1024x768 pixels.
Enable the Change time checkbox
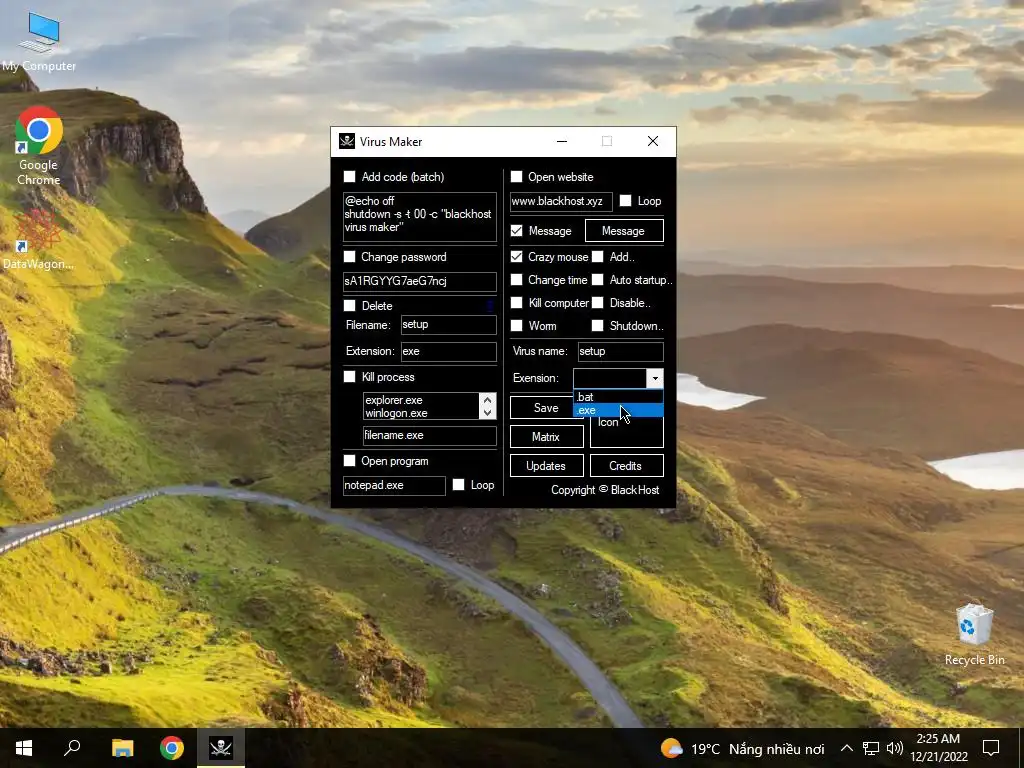click(x=517, y=280)
